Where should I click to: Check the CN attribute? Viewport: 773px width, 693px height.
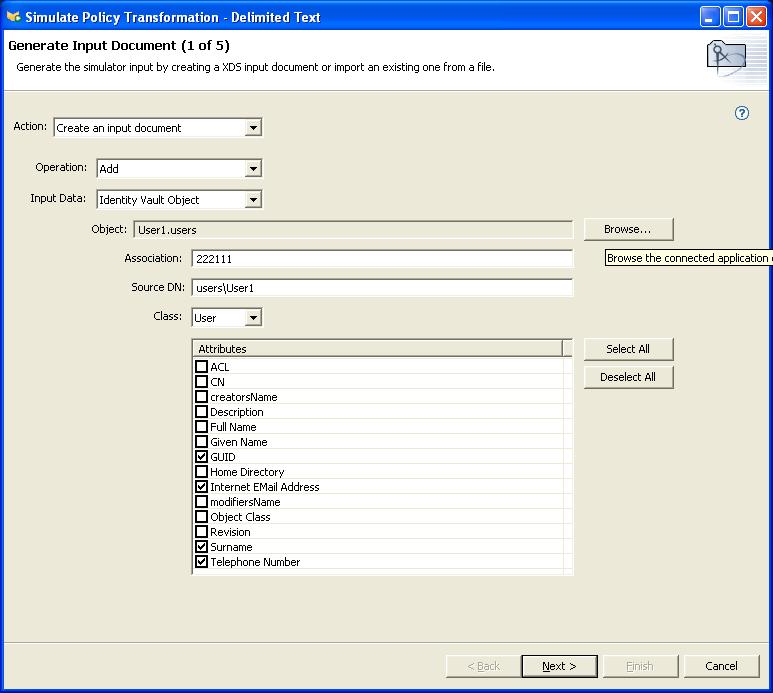201,381
